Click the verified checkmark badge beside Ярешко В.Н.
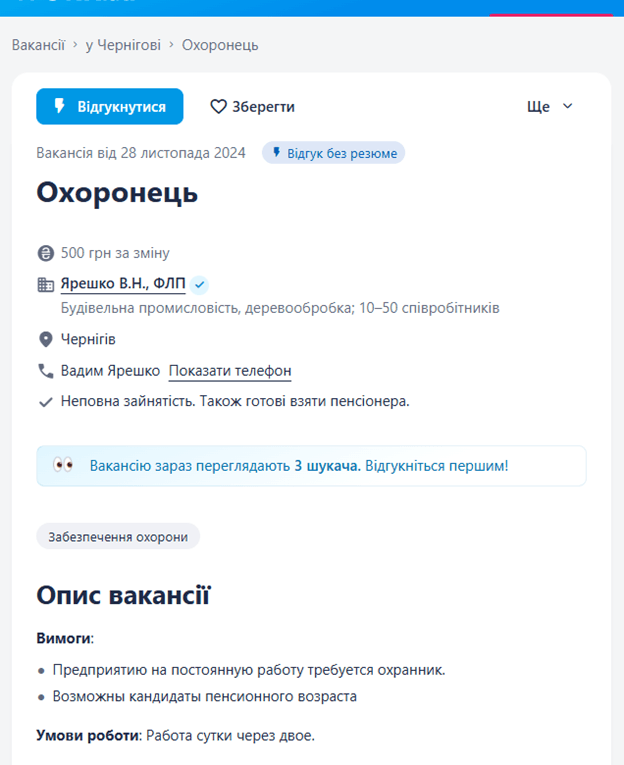Screen dimensions: 624x765 tap(199, 284)
